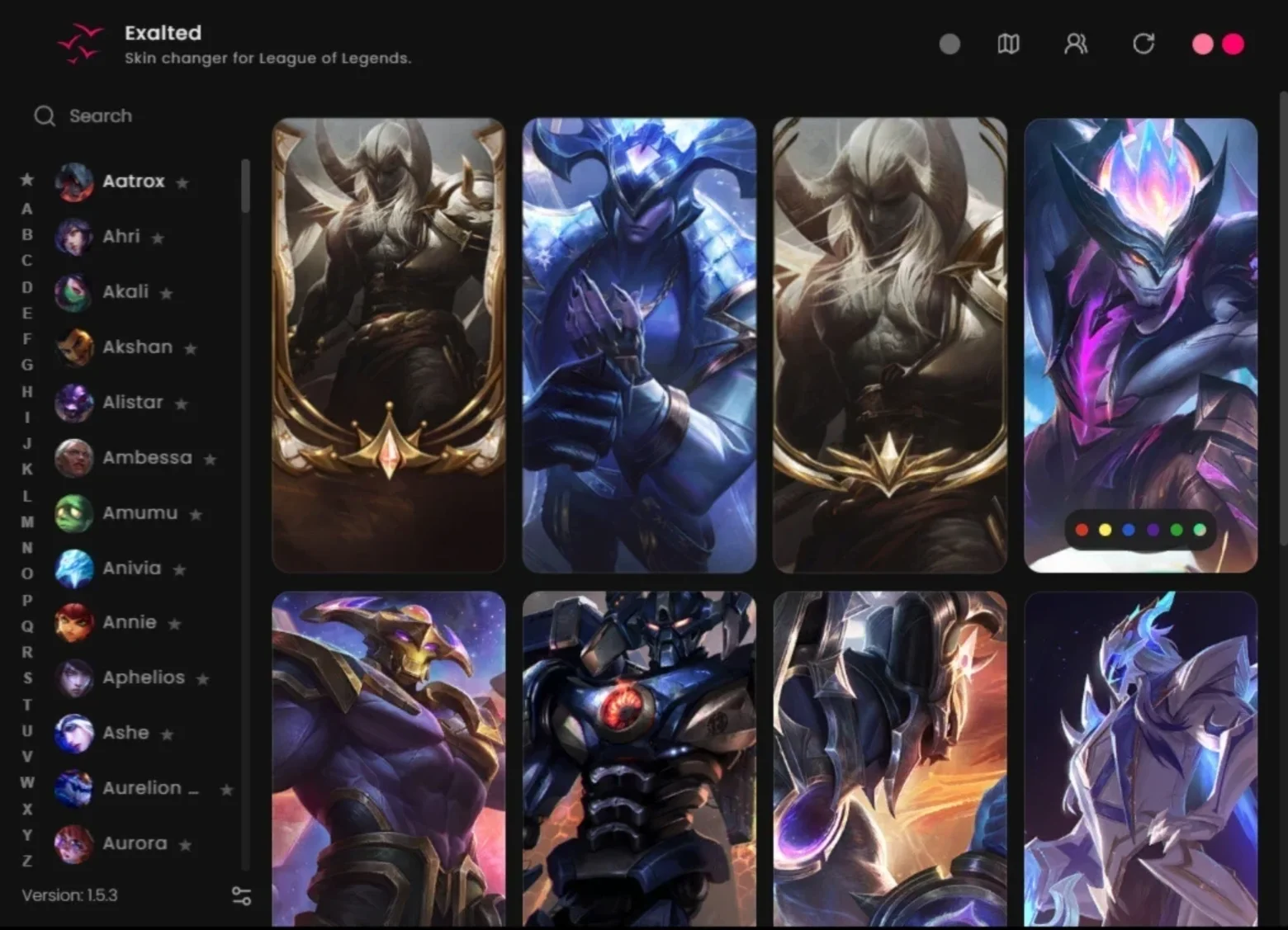The height and width of the screenshot is (930, 1288).
Task: Select the white crystalline Aatrox skin card
Action: coord(1140,759)
